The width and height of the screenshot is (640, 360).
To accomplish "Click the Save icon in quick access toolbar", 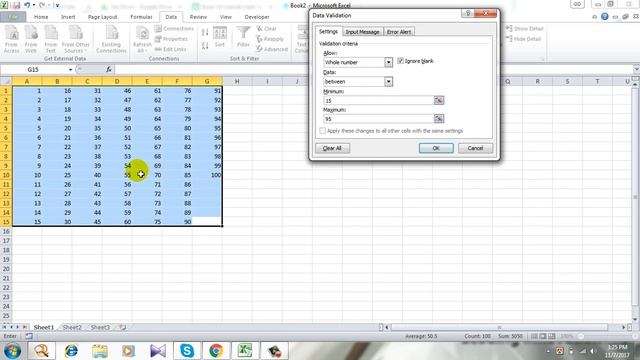I will click(x=16, y=5).
